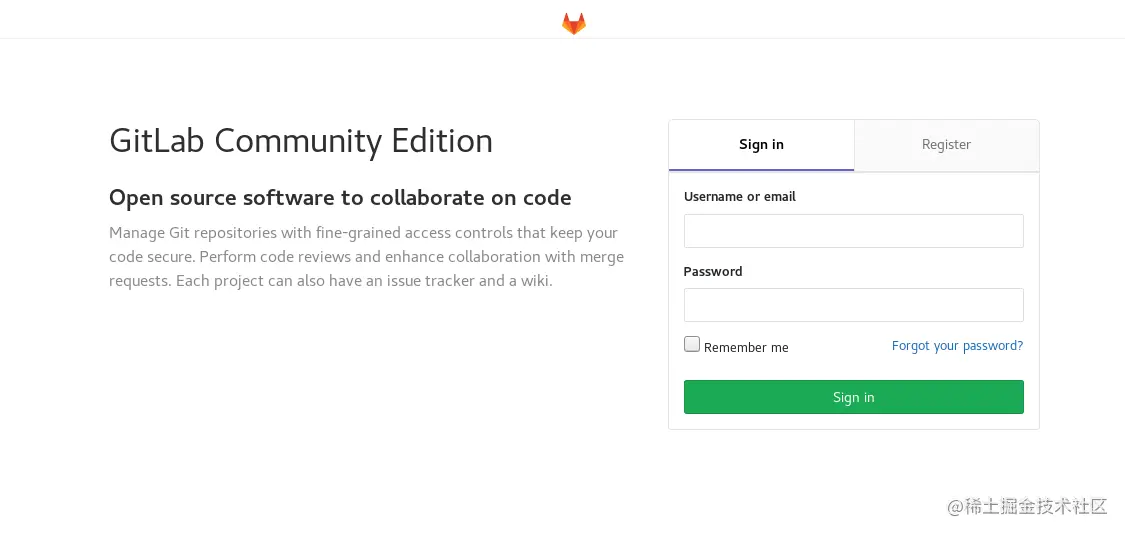
Task: Click the 'Manage Git repositories' description paragraph
Action: point(366,257)
